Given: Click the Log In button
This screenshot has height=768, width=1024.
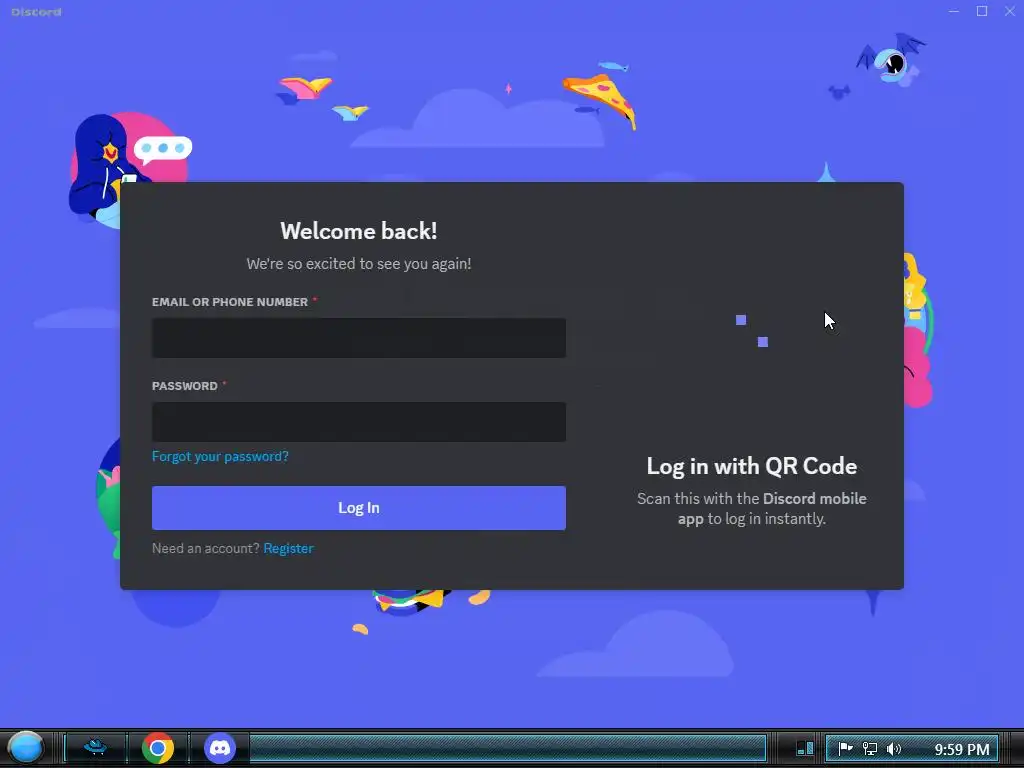Looking at the screenshot, I should tap(359, 508).
